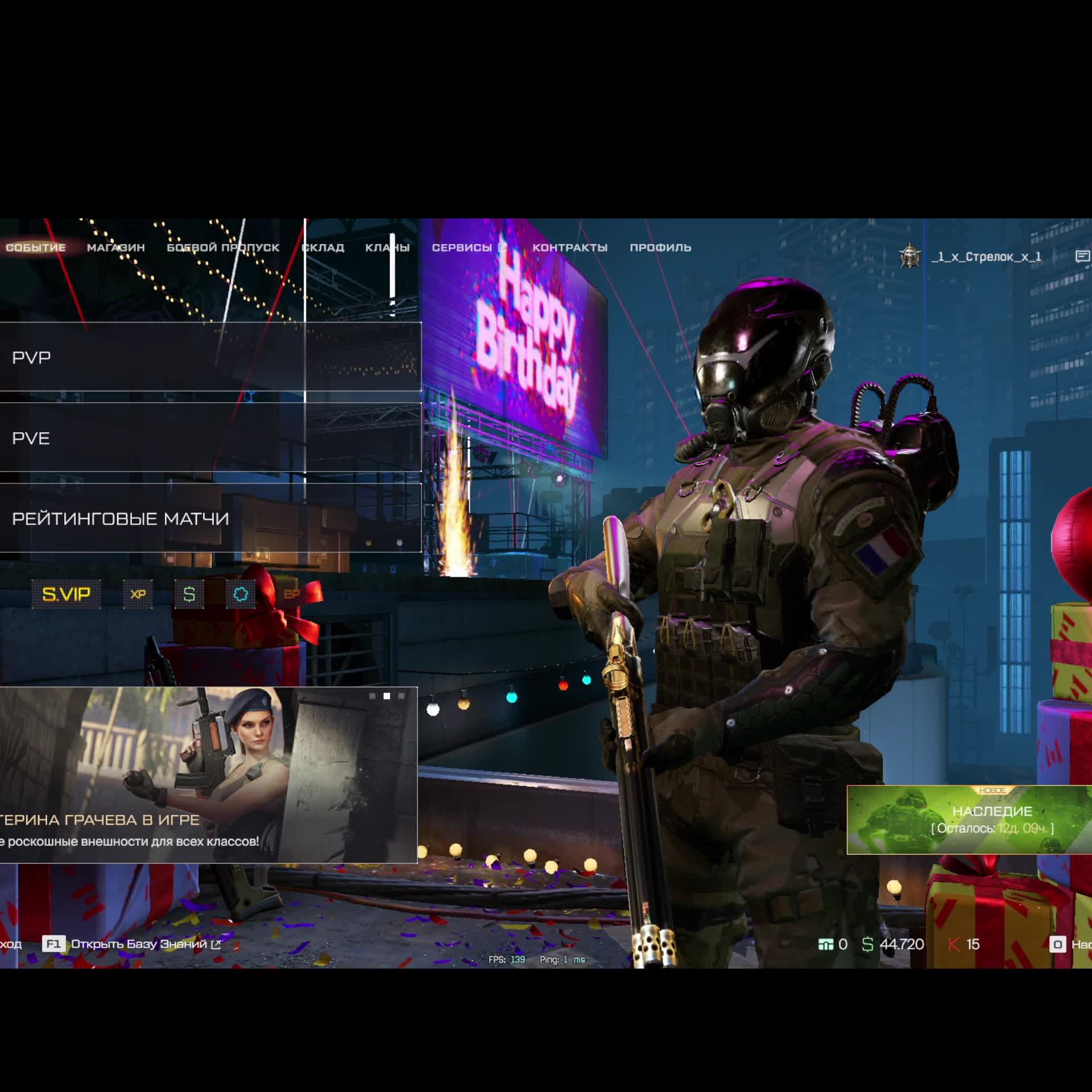Image resolution: width=1092 pixels, height=1092 pixels.
Task: Open the chat message icon
Action: (x=1082, y=257)
